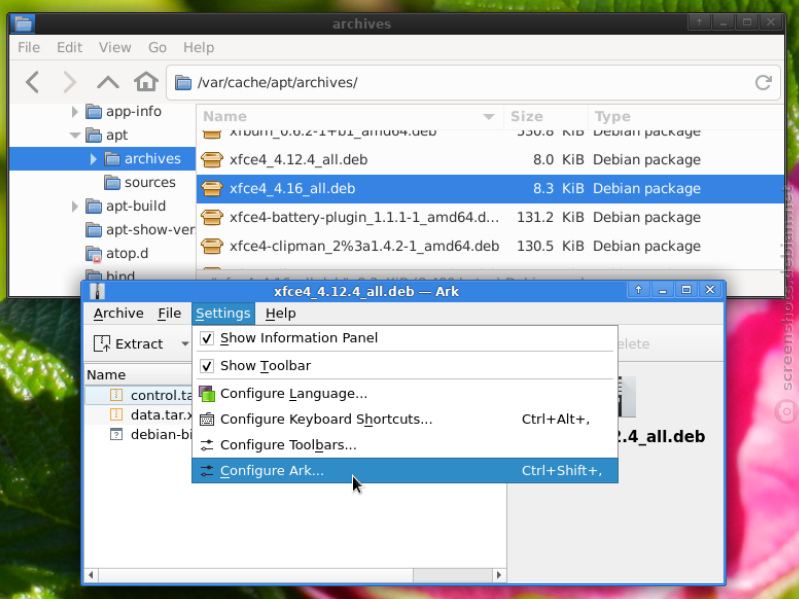Viewport: 799px width, 599px height.
Task: Click the Ark window zipper icon in titlebar
Action: [x=97, y=291]
